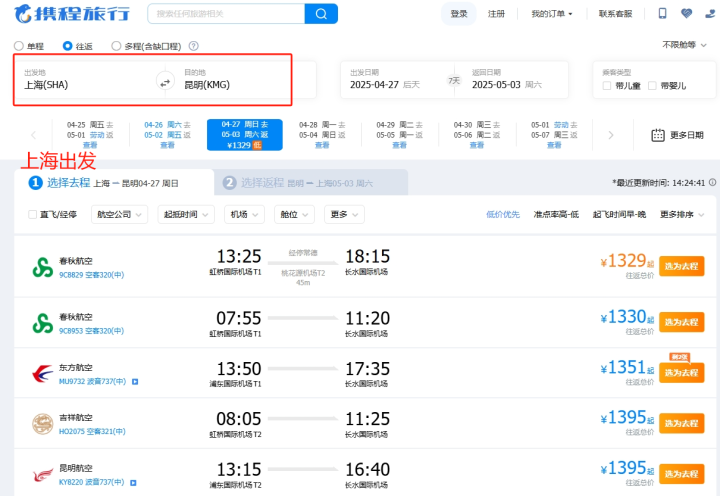Select the 单程 one-way radio button
The width and height of the screenshot is (720, 496).
[x=19, y=46]
